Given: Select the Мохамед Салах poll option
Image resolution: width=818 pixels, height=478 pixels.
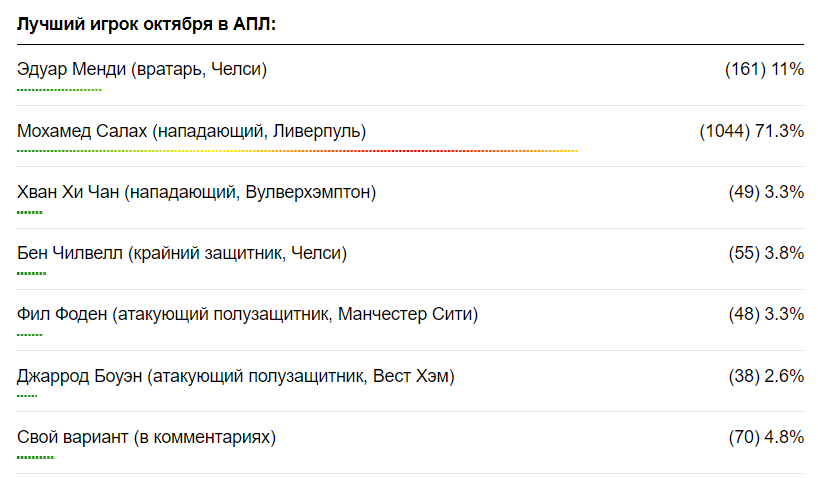Looking at the screenshot, I should click(191, 131).
